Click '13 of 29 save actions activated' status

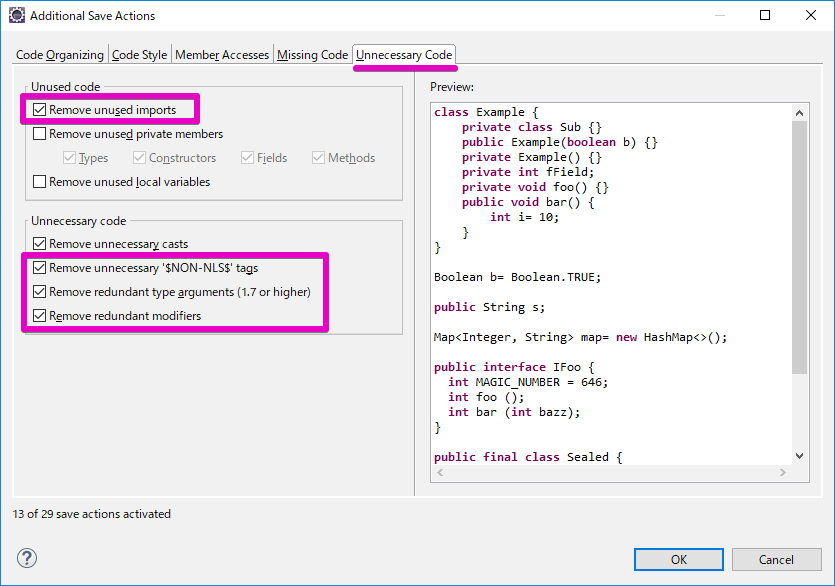92,514
